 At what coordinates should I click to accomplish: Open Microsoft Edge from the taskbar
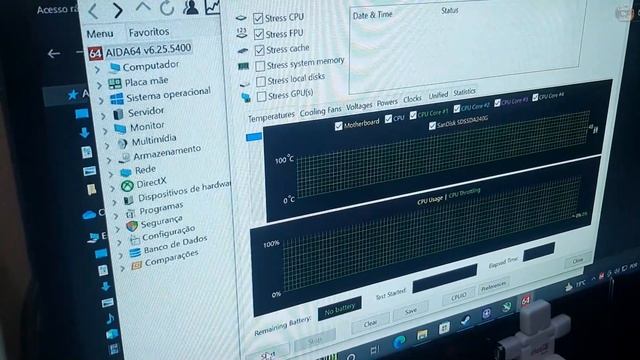coord(399,342)
